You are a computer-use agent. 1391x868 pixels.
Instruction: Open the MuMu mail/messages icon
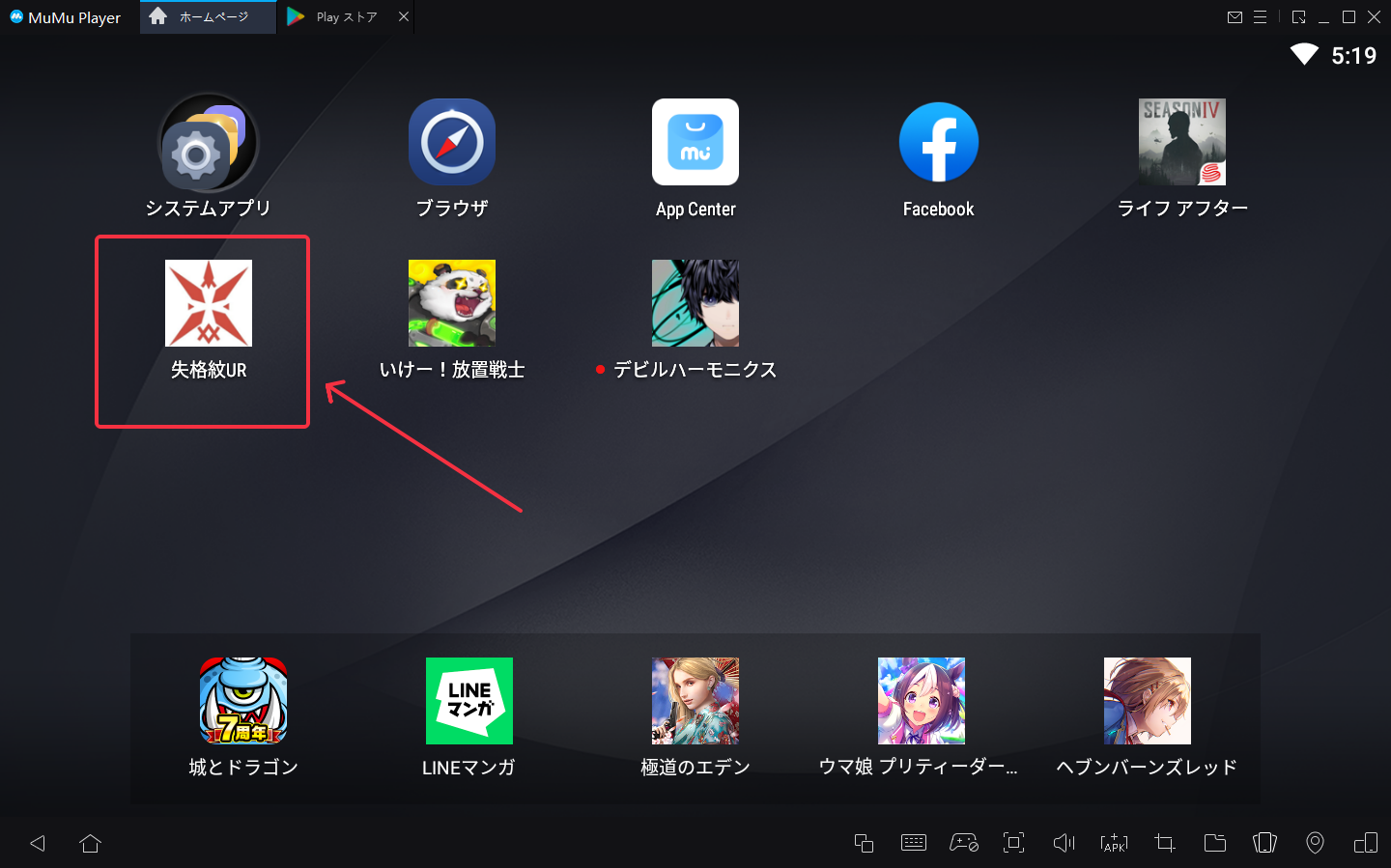(x=1235, y=17)
